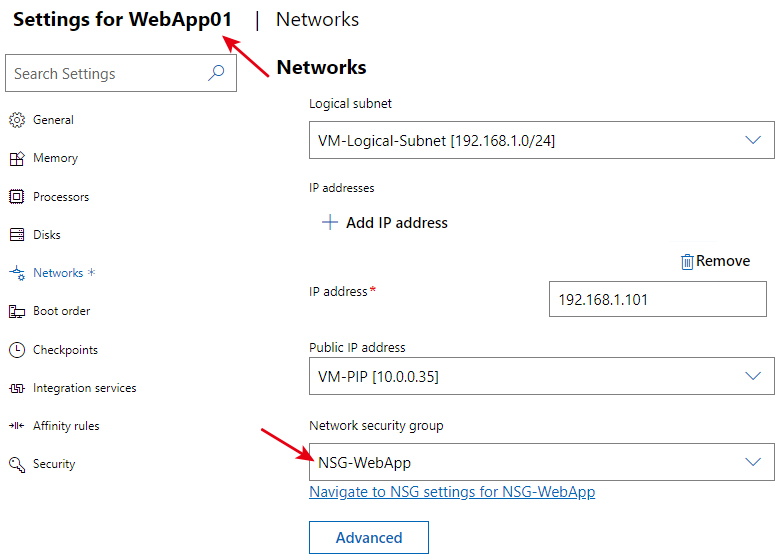Click the General gear icon
Image resolution: width=783 pixels, height=560 pixels.
17,120
